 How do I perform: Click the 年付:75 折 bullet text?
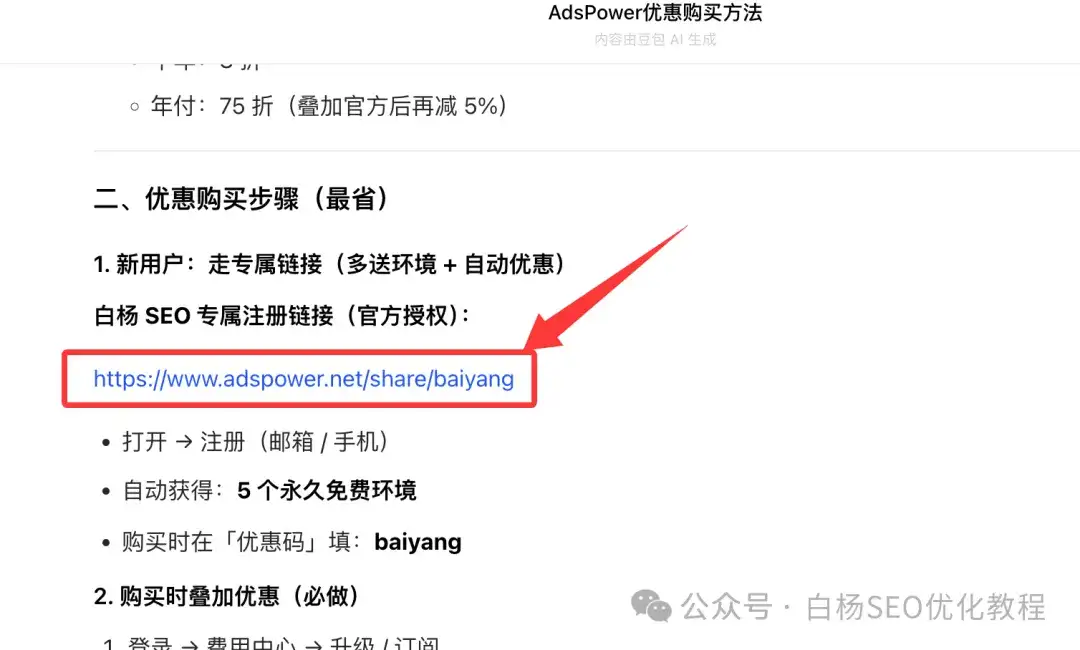click(x=329, y=106)
